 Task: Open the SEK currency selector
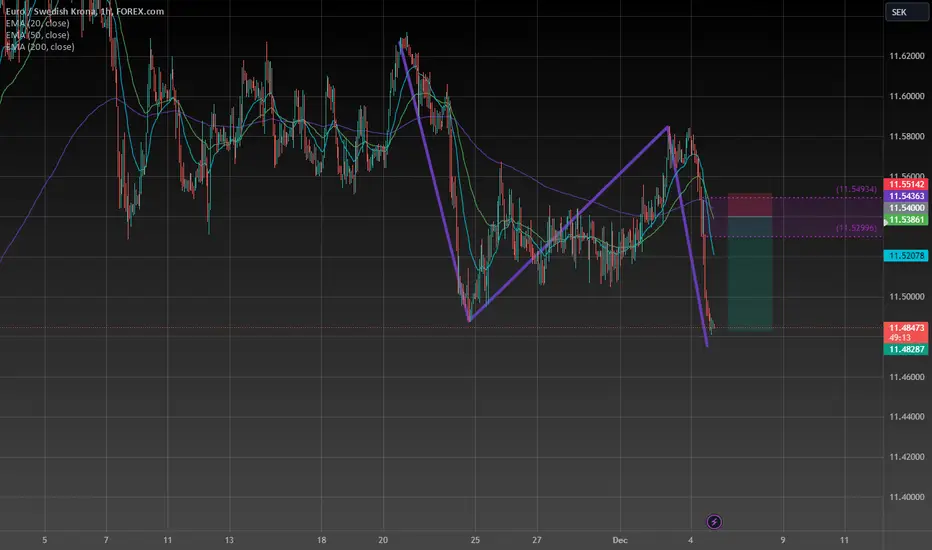pos(906,12)
